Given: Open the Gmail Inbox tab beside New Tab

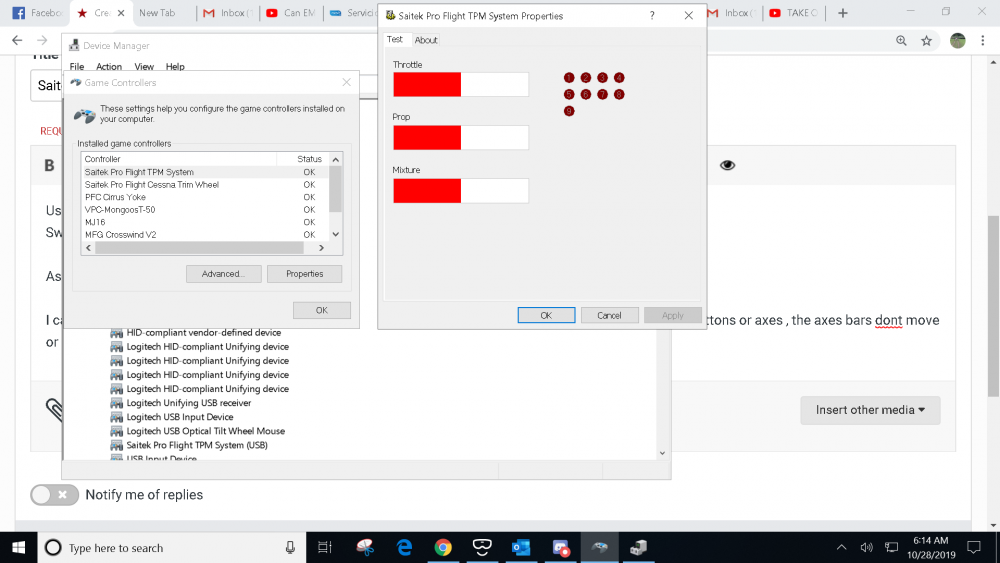Looking at the screenshot, I should point(227,13).
